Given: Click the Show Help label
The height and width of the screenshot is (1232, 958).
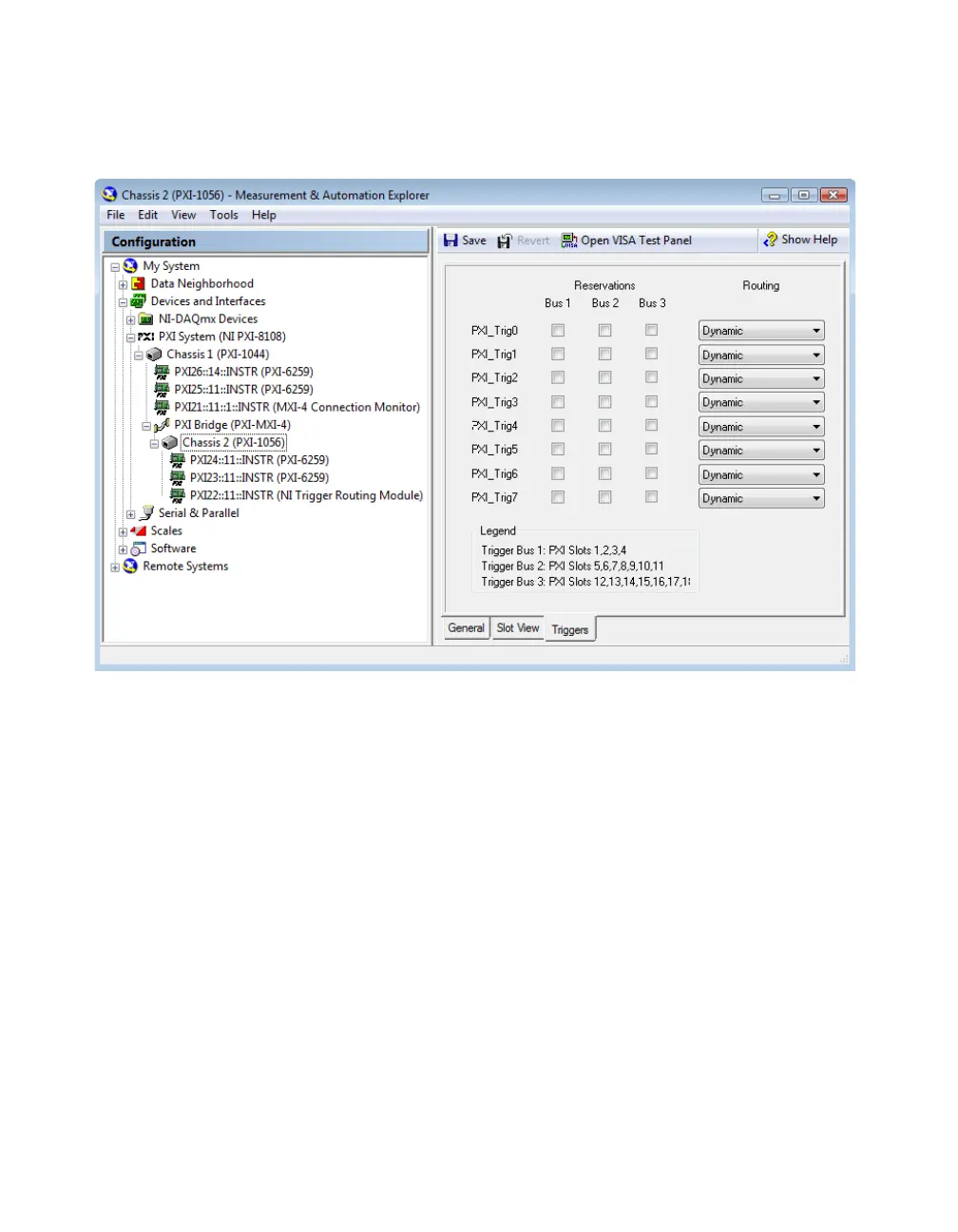Looking at the screenshot, I should [810, 240].
